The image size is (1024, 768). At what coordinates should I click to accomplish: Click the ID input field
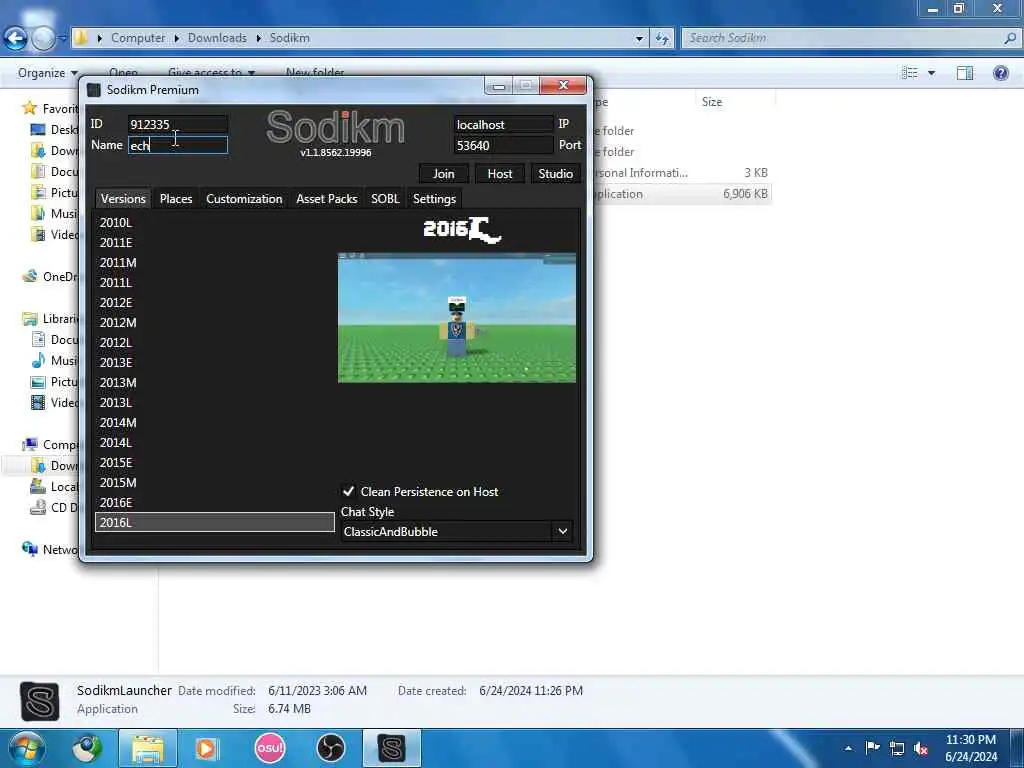(178, 124)
